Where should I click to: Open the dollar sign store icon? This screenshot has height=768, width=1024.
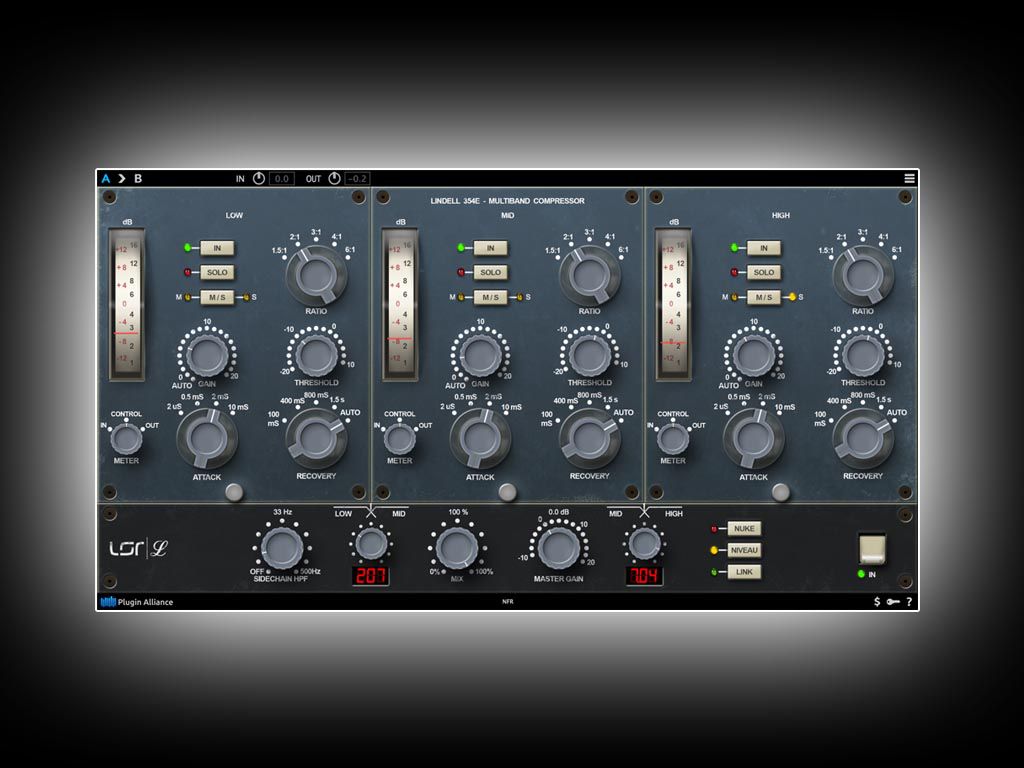click(x=877, y=601)
